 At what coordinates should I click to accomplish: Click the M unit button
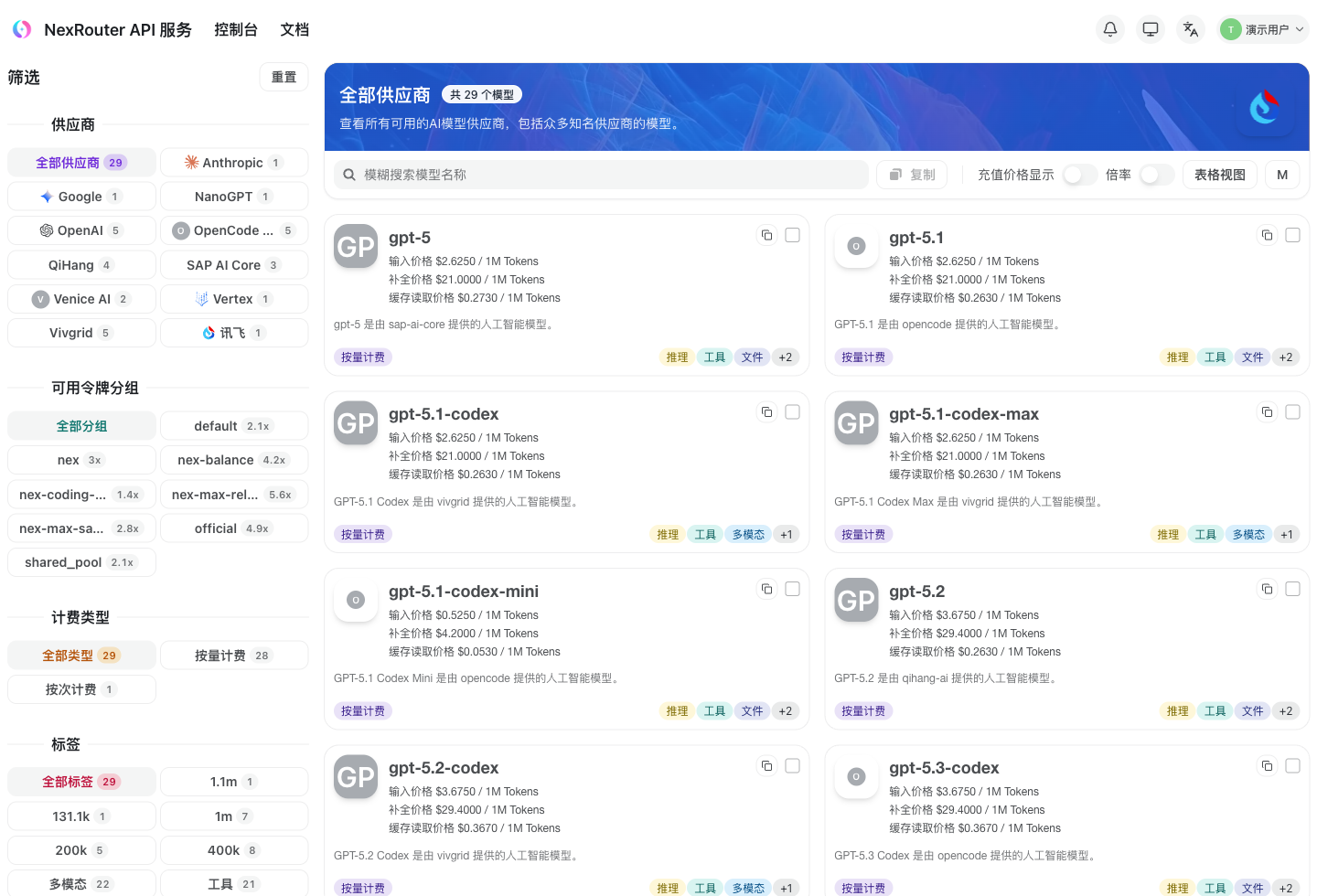tap(1282, 175)
